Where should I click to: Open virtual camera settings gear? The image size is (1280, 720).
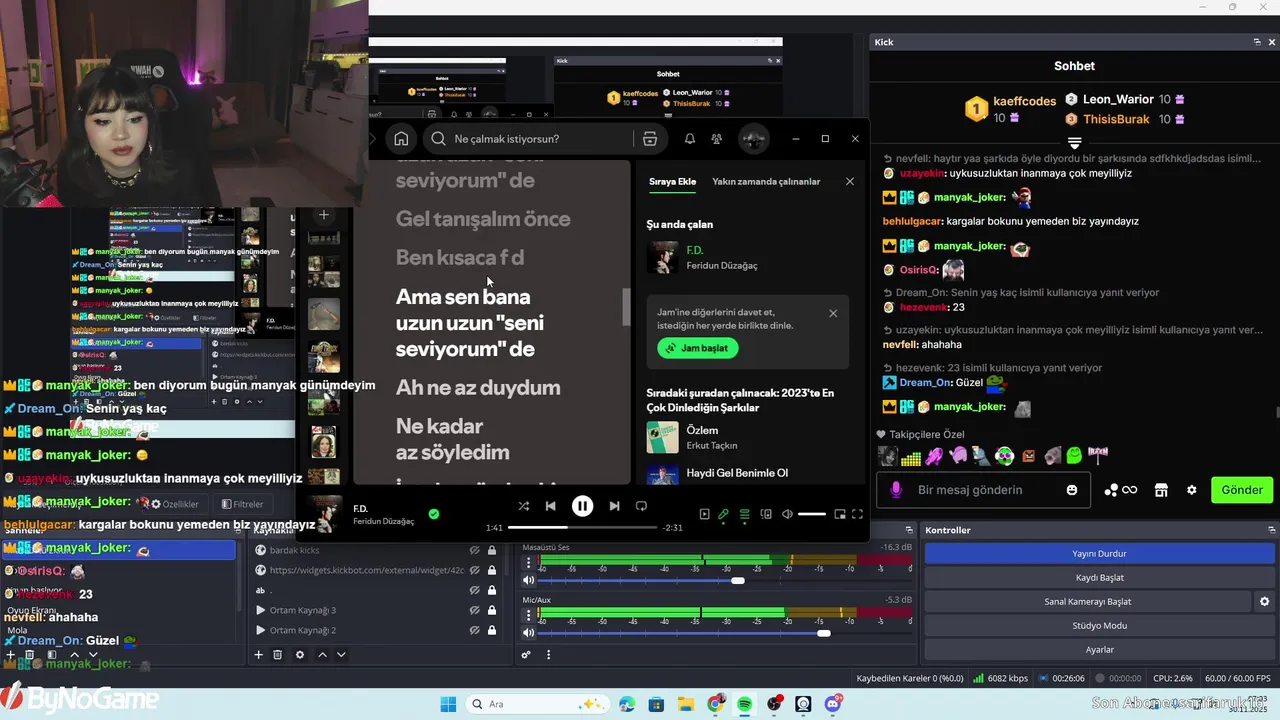1264,602
